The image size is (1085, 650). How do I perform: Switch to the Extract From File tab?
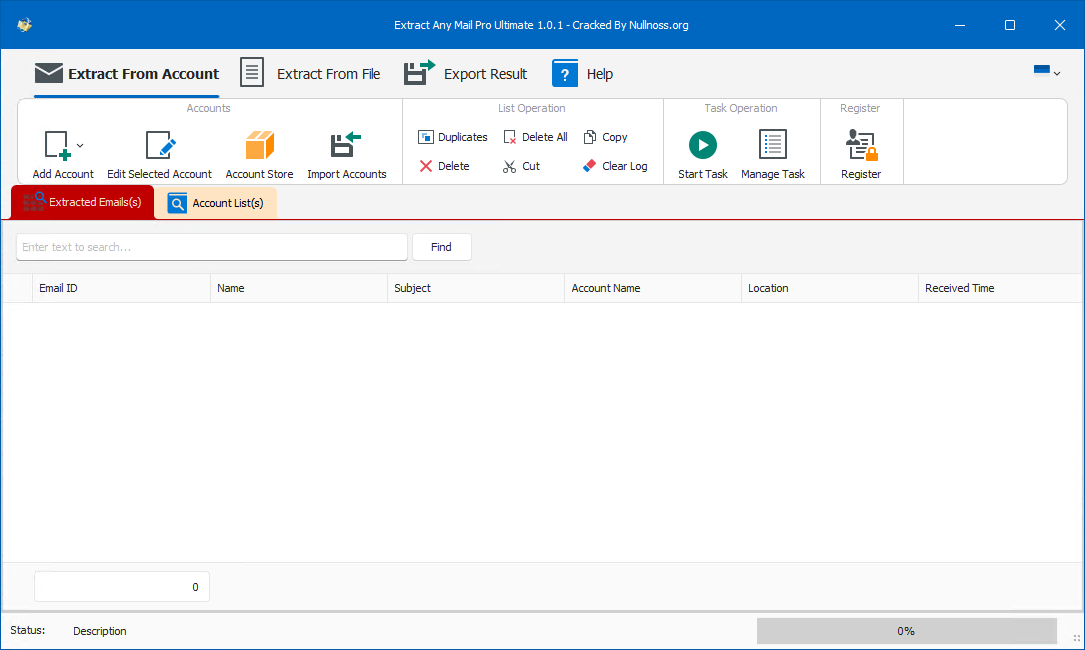pos(311,73)
